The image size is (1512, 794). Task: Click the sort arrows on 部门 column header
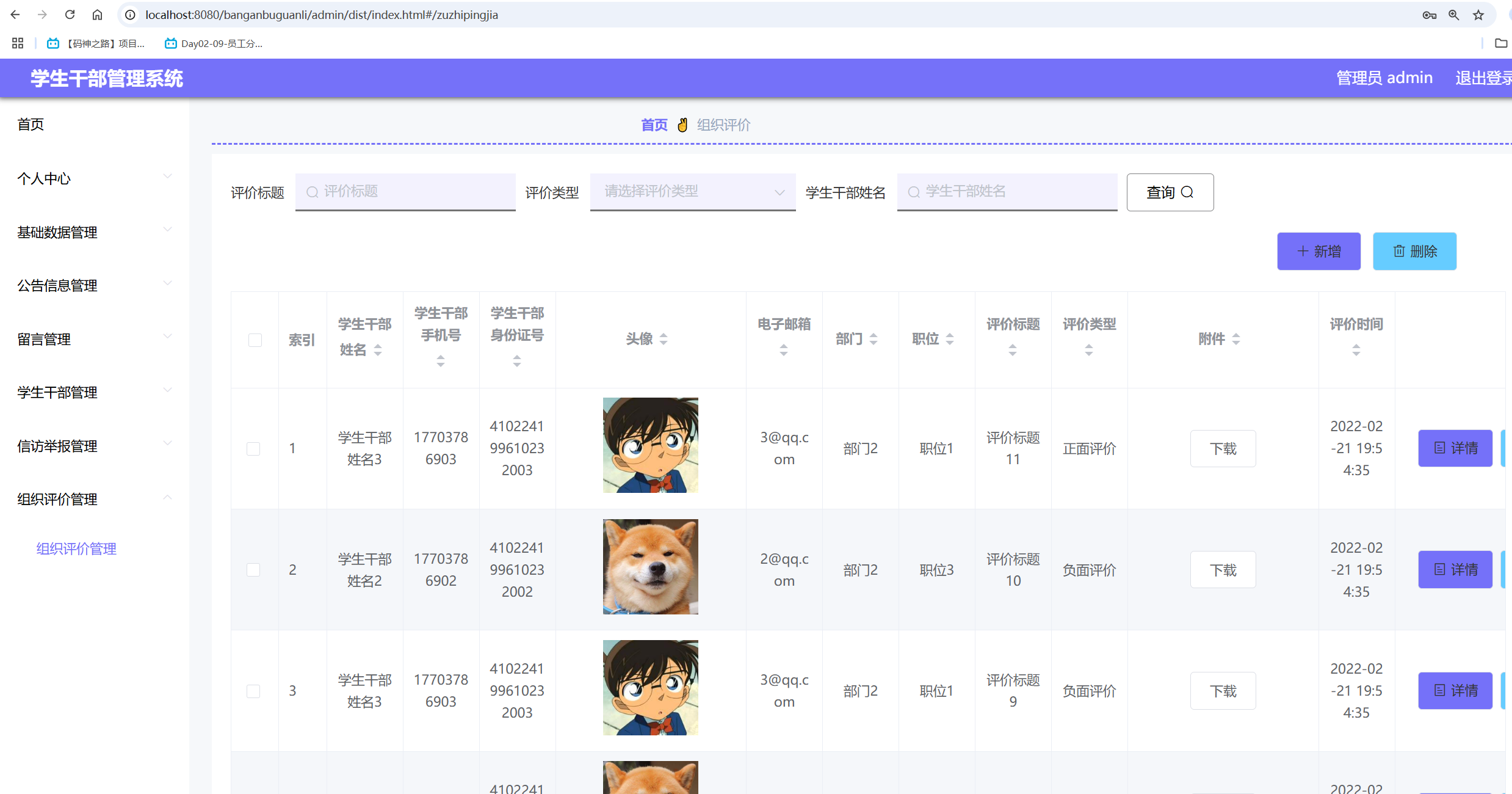coord(874,338)
